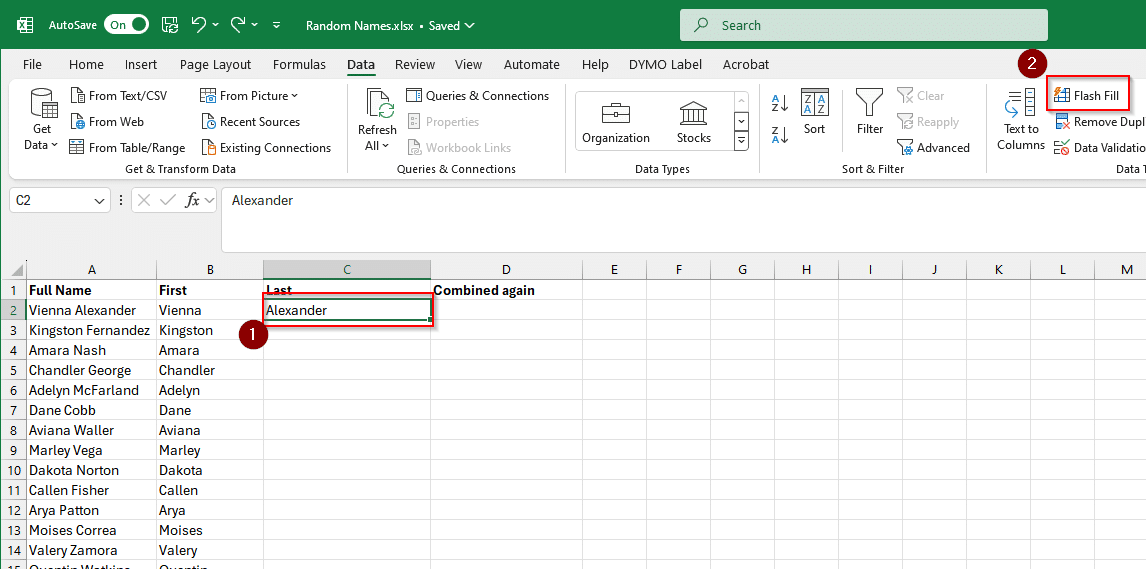
Task: Open Existing Connections
Action: pos(266,148)
